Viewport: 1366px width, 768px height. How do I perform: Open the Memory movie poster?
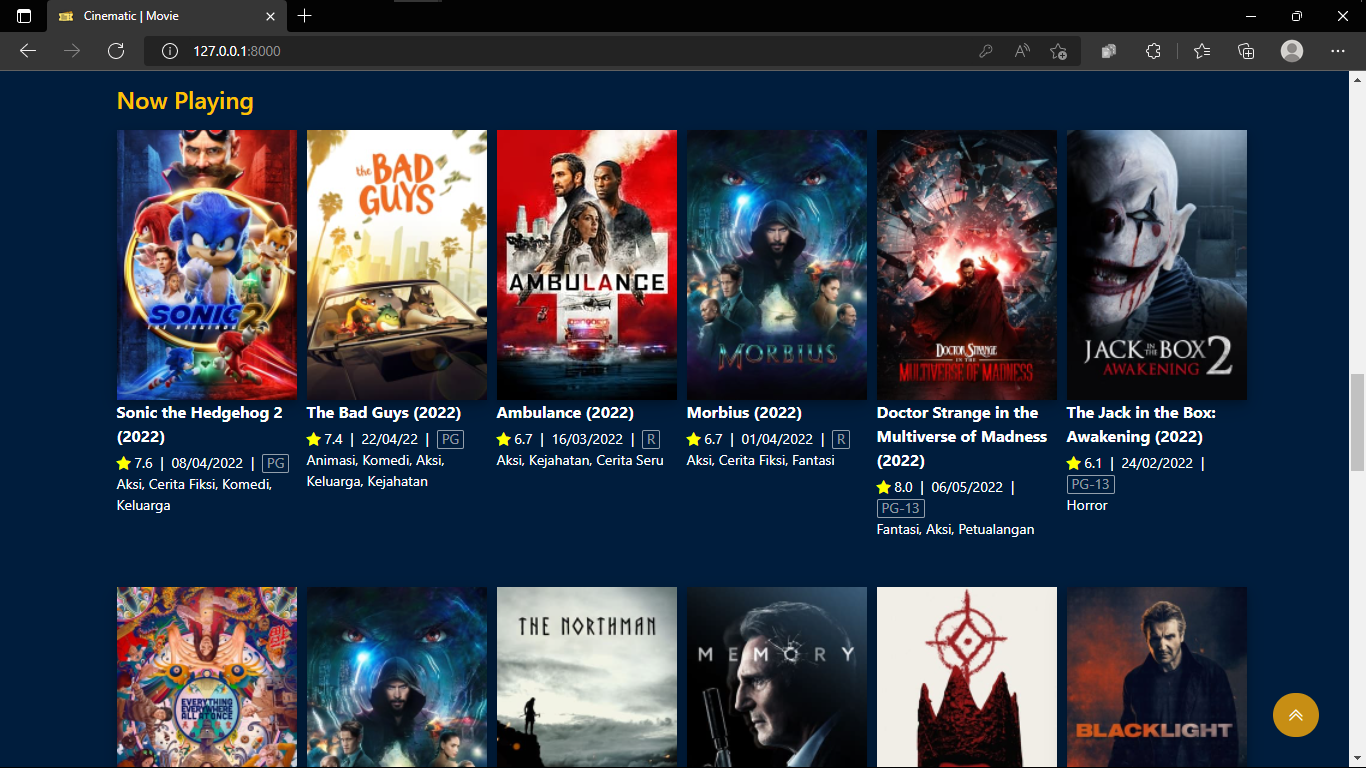coord(777,677)
